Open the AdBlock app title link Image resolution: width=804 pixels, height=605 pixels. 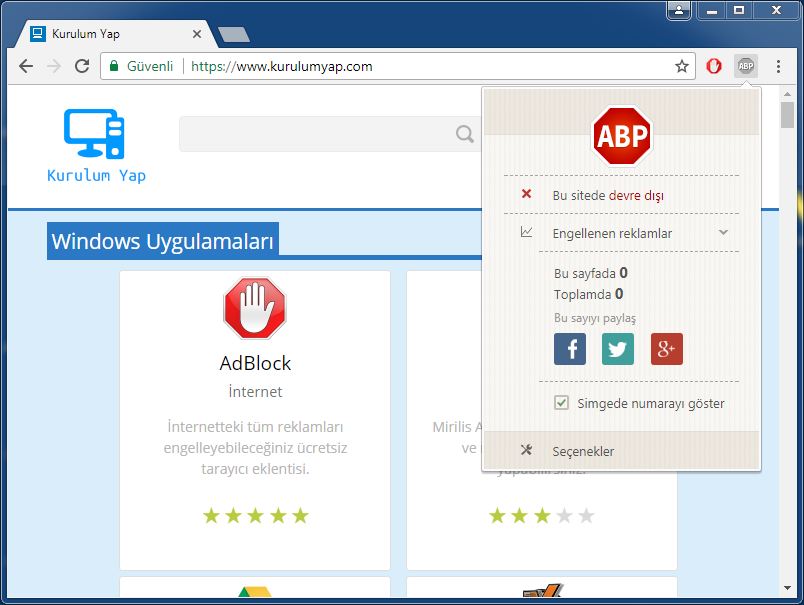[255, 363]
